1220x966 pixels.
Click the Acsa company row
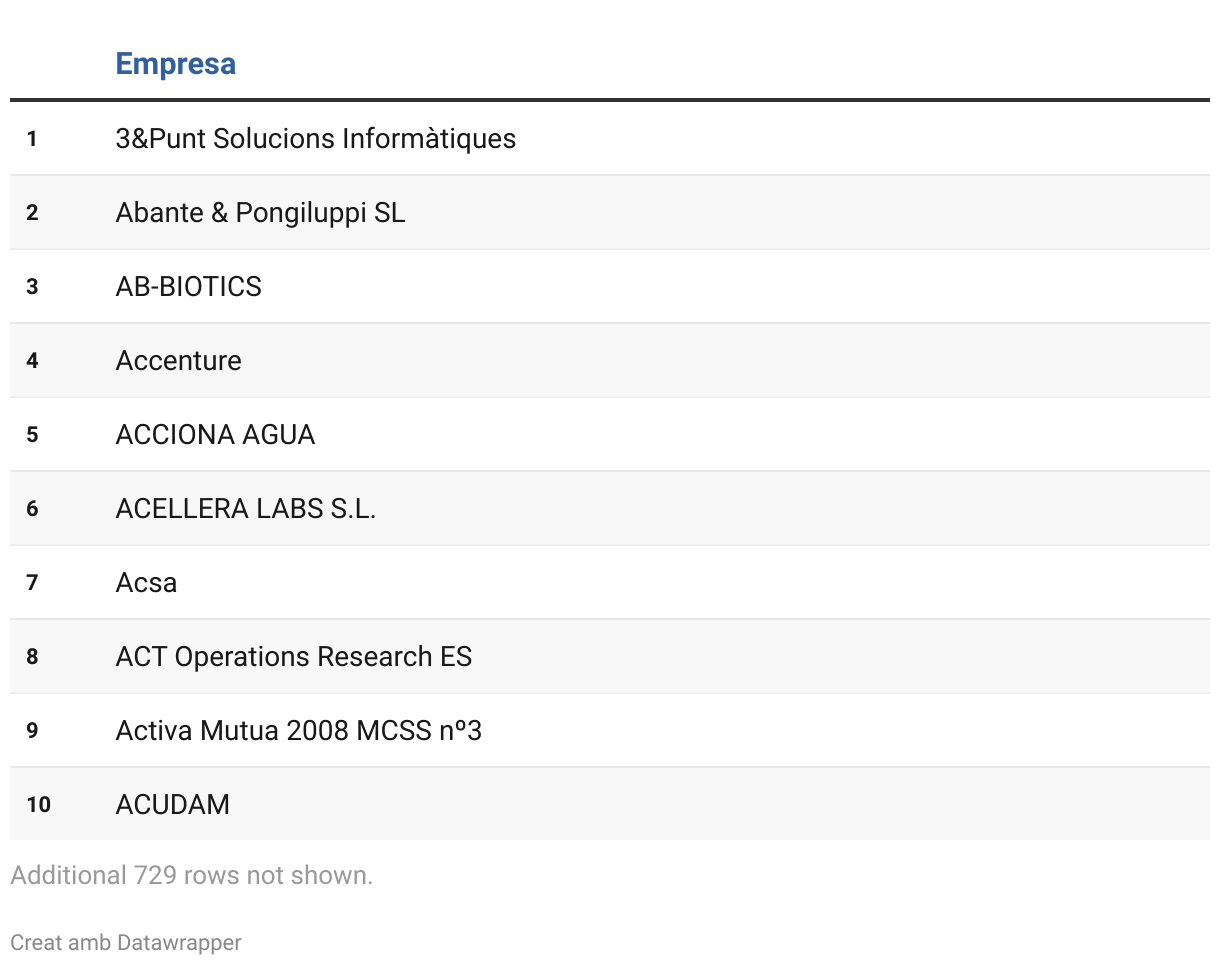[610, 582]
